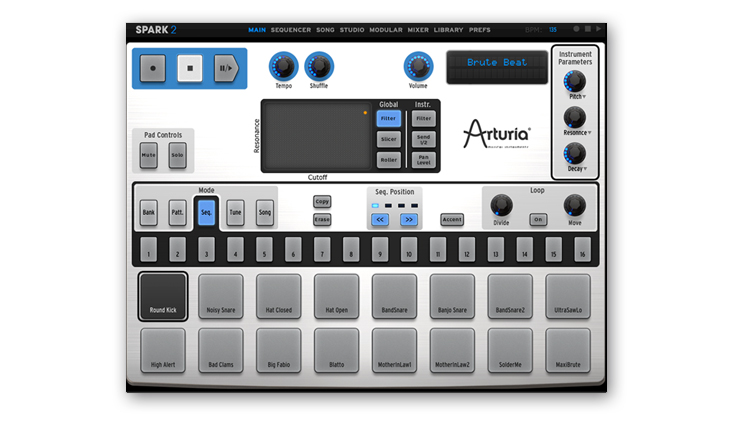Switch to the MAIN tab
The height and width of the screenshot is (422, 750).
coord(257,30)
